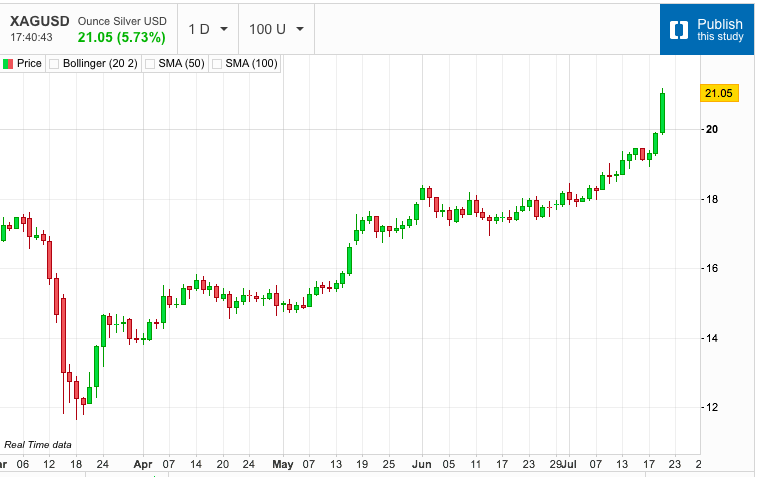Toggle the SMA (50) indicator checkbox
Screen dimensions: 759x477
click(x=151, y=64)
